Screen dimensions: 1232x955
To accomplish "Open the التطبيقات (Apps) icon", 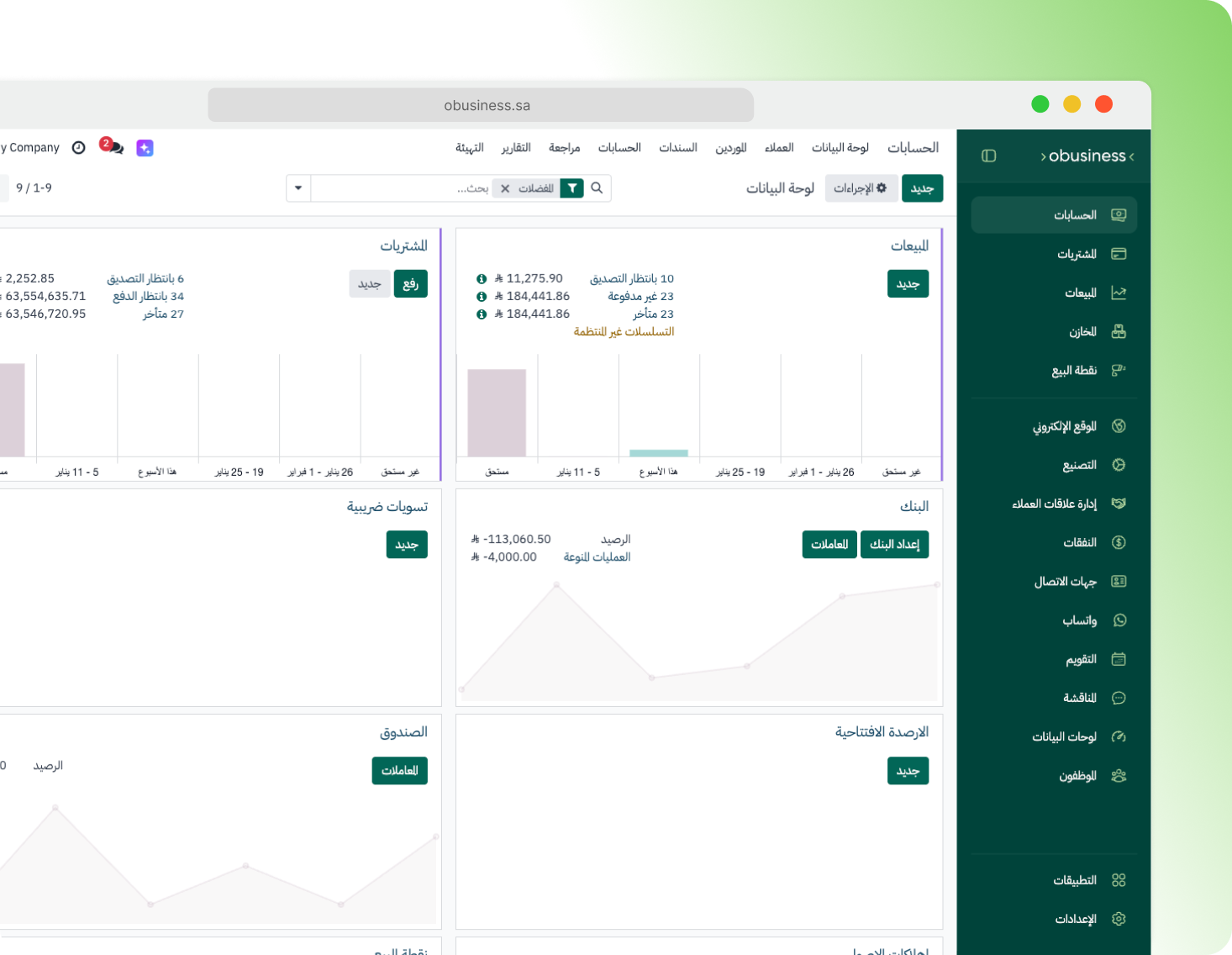I will [x=1119, y=880].
